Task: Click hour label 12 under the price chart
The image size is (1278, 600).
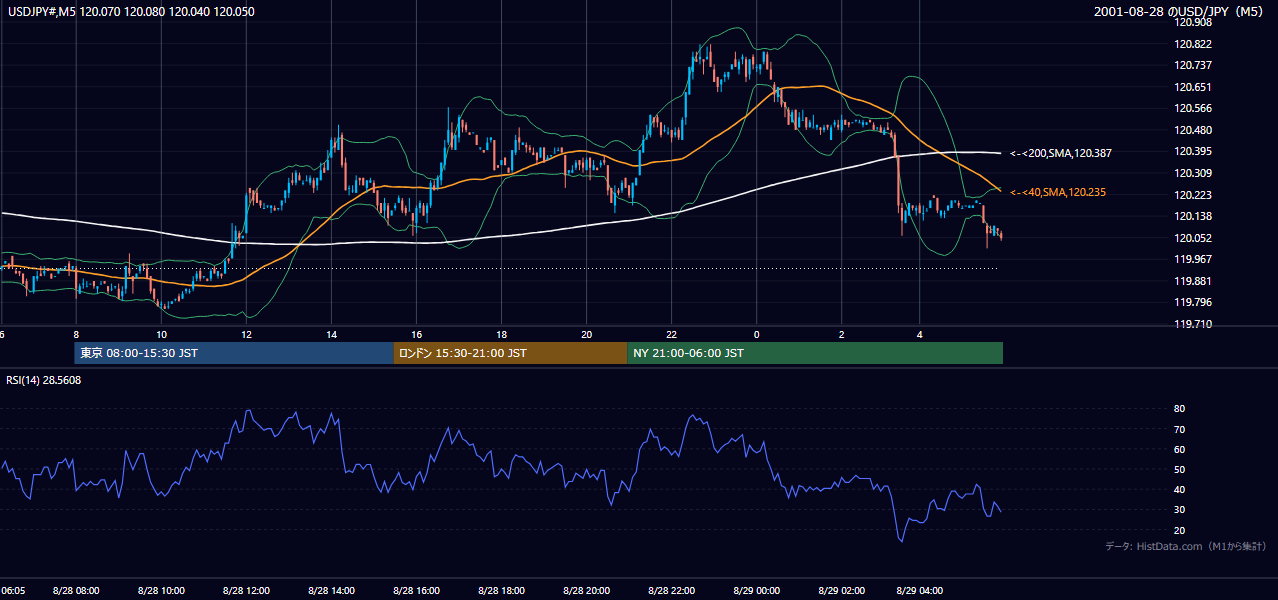Action: click(246, 334)
